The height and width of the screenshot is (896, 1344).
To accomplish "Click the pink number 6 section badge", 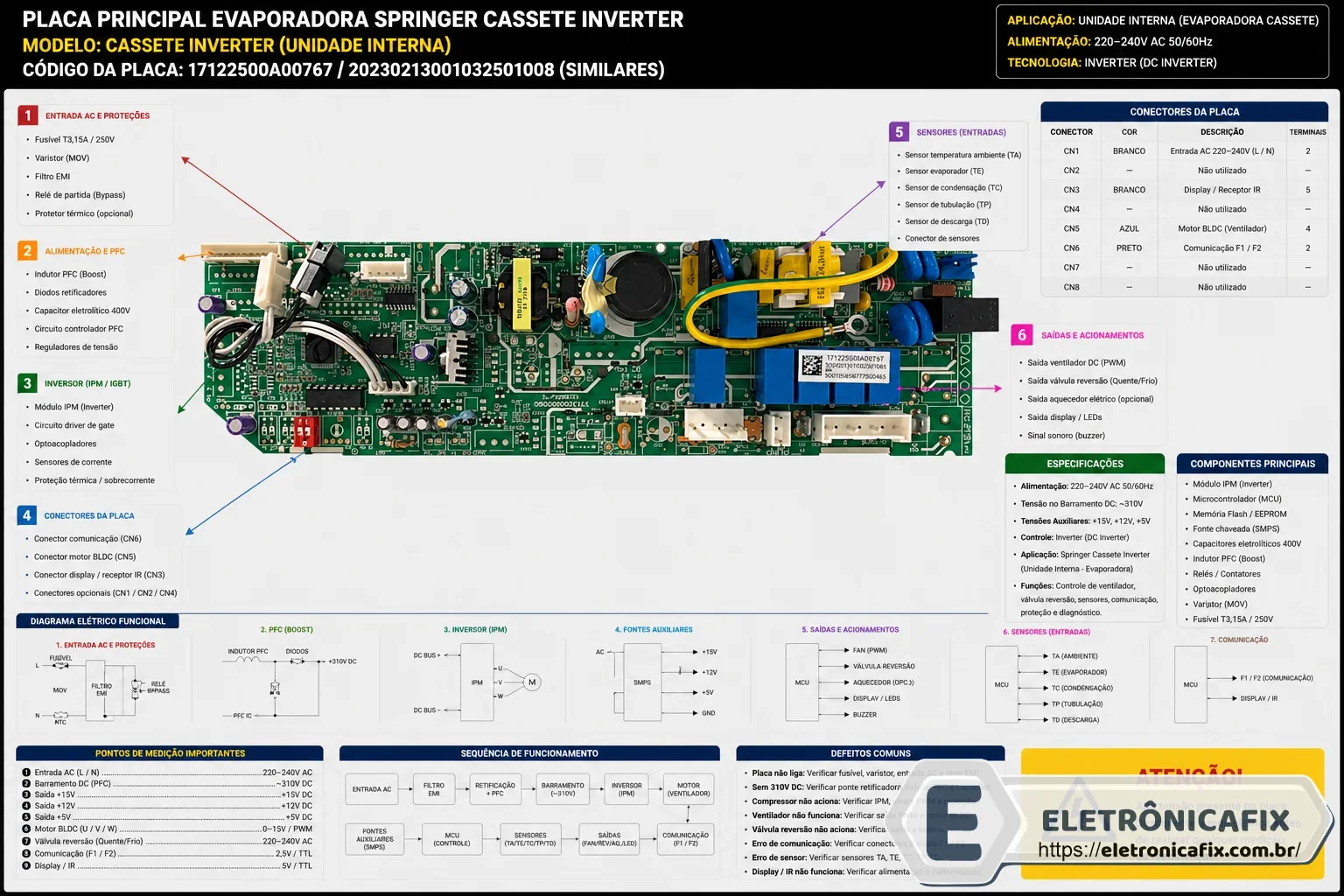I will [x=1021, y=335].
